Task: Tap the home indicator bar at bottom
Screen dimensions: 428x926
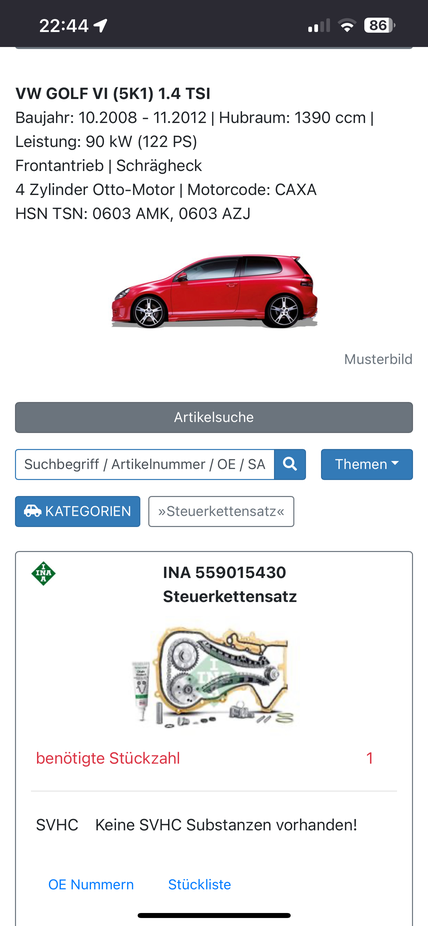Action: [x=214, y=915]
